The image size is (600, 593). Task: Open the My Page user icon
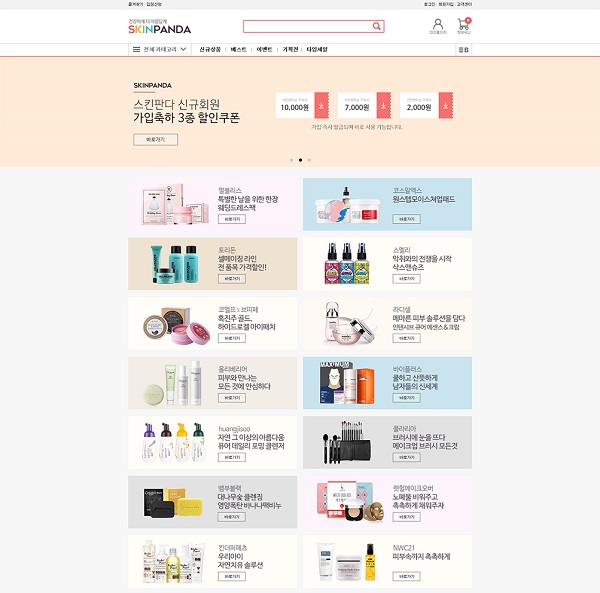click(438, 26)
